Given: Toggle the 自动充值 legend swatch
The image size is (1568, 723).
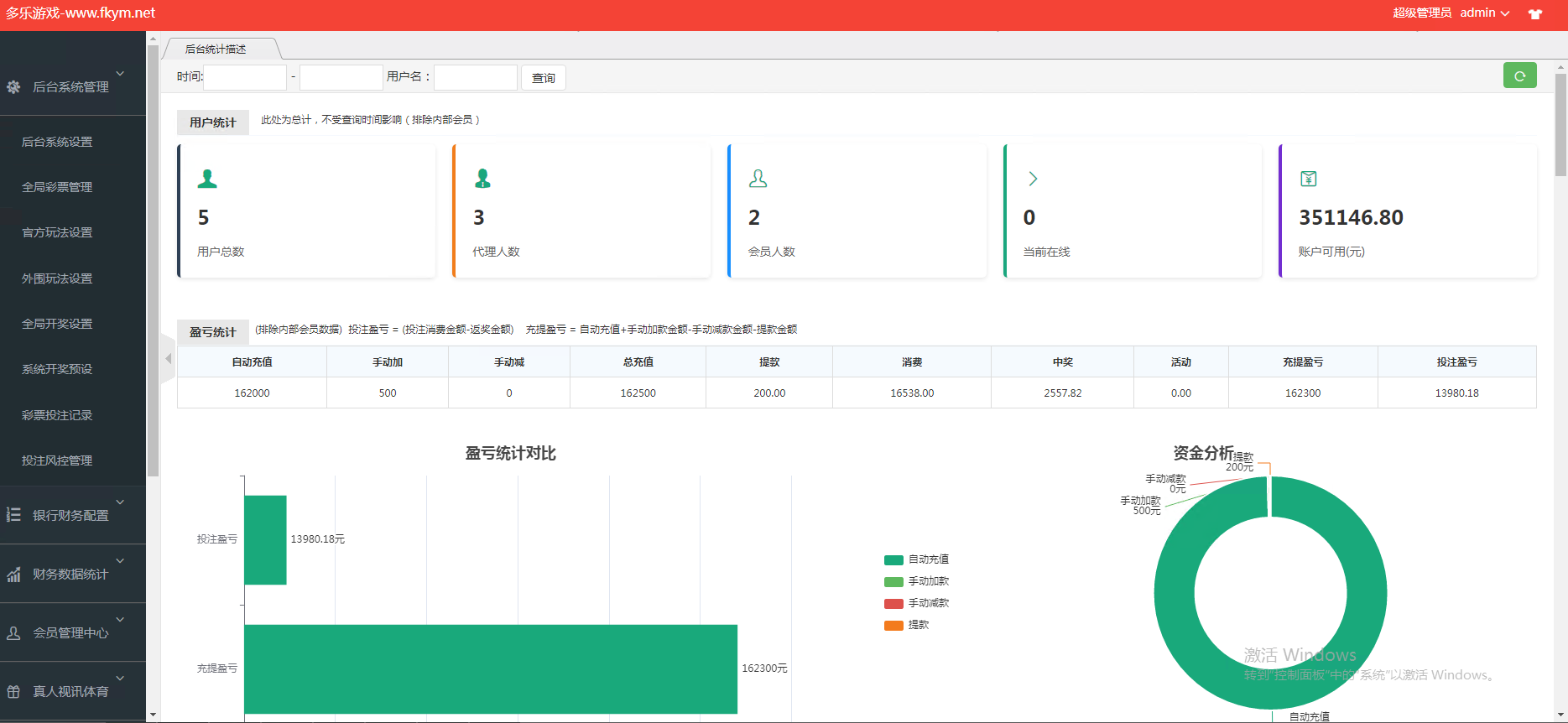Looking at the screenshot, I should coord(893,560).
